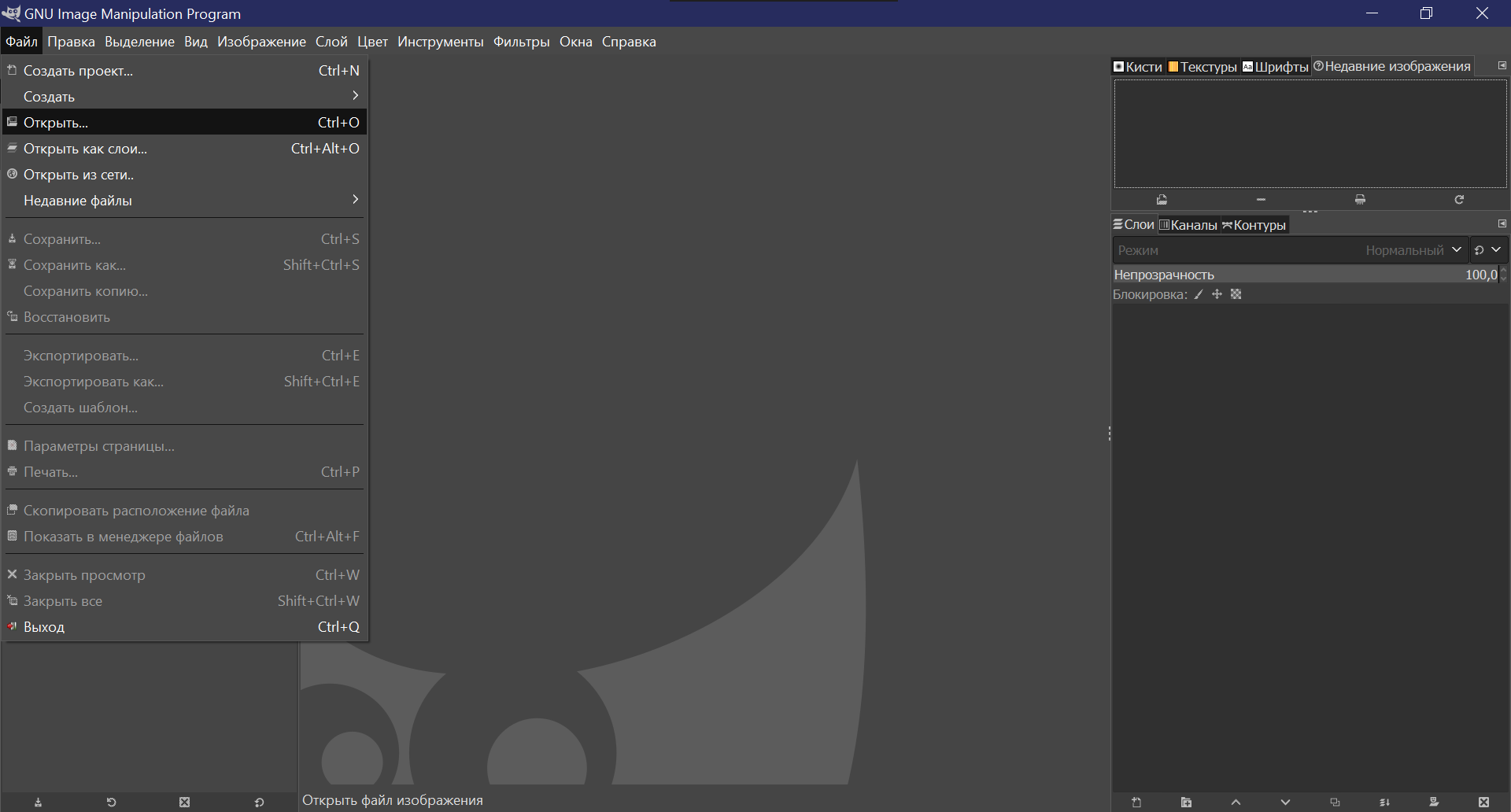Click the refresh previews icon in Recent Images panel
Screen dimensions: 1511x812
click(x=1459, y=200)
